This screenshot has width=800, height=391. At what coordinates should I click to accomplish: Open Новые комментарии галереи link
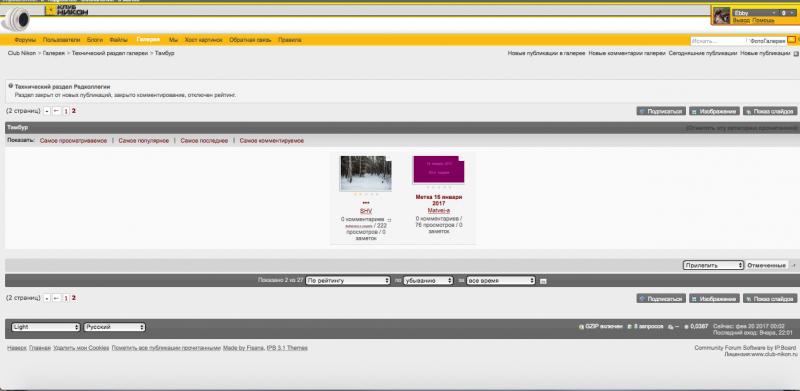point(627,53)
